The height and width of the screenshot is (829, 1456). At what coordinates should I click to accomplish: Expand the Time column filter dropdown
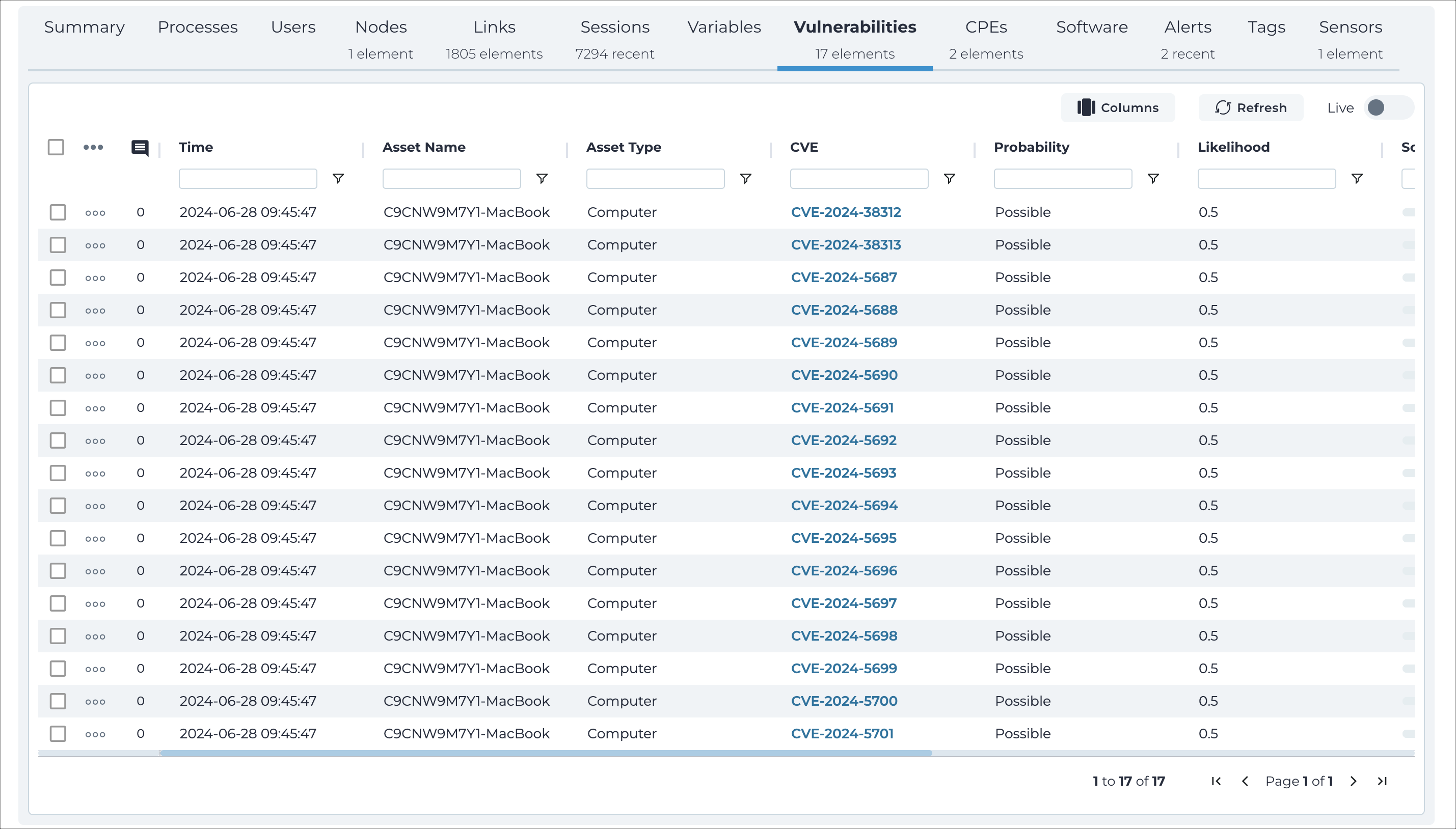click(338, 178)
